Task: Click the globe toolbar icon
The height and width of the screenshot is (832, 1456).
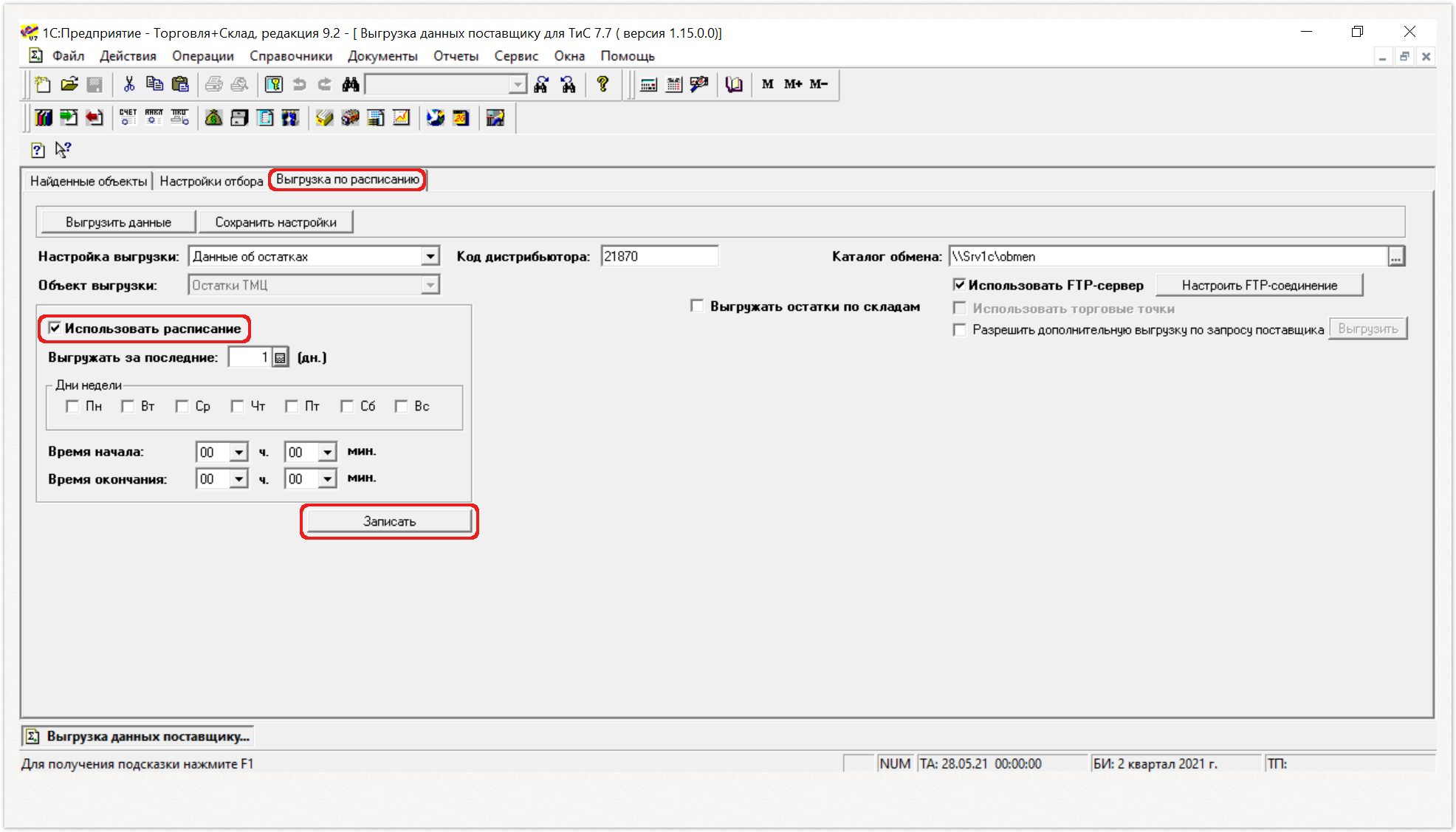Action: coord(436,117)
